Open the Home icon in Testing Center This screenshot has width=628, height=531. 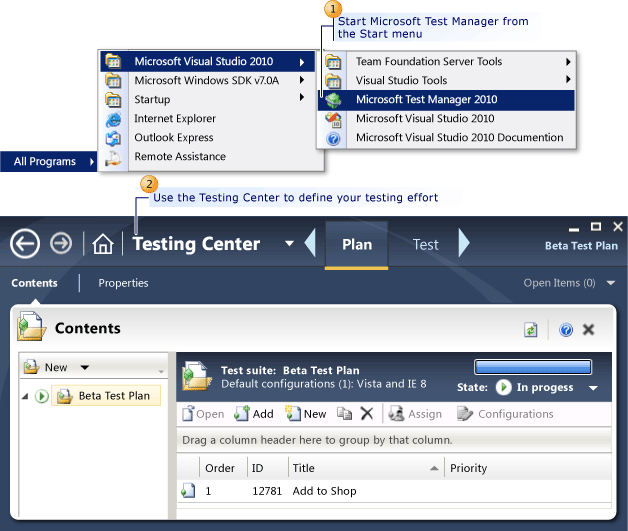103,244
